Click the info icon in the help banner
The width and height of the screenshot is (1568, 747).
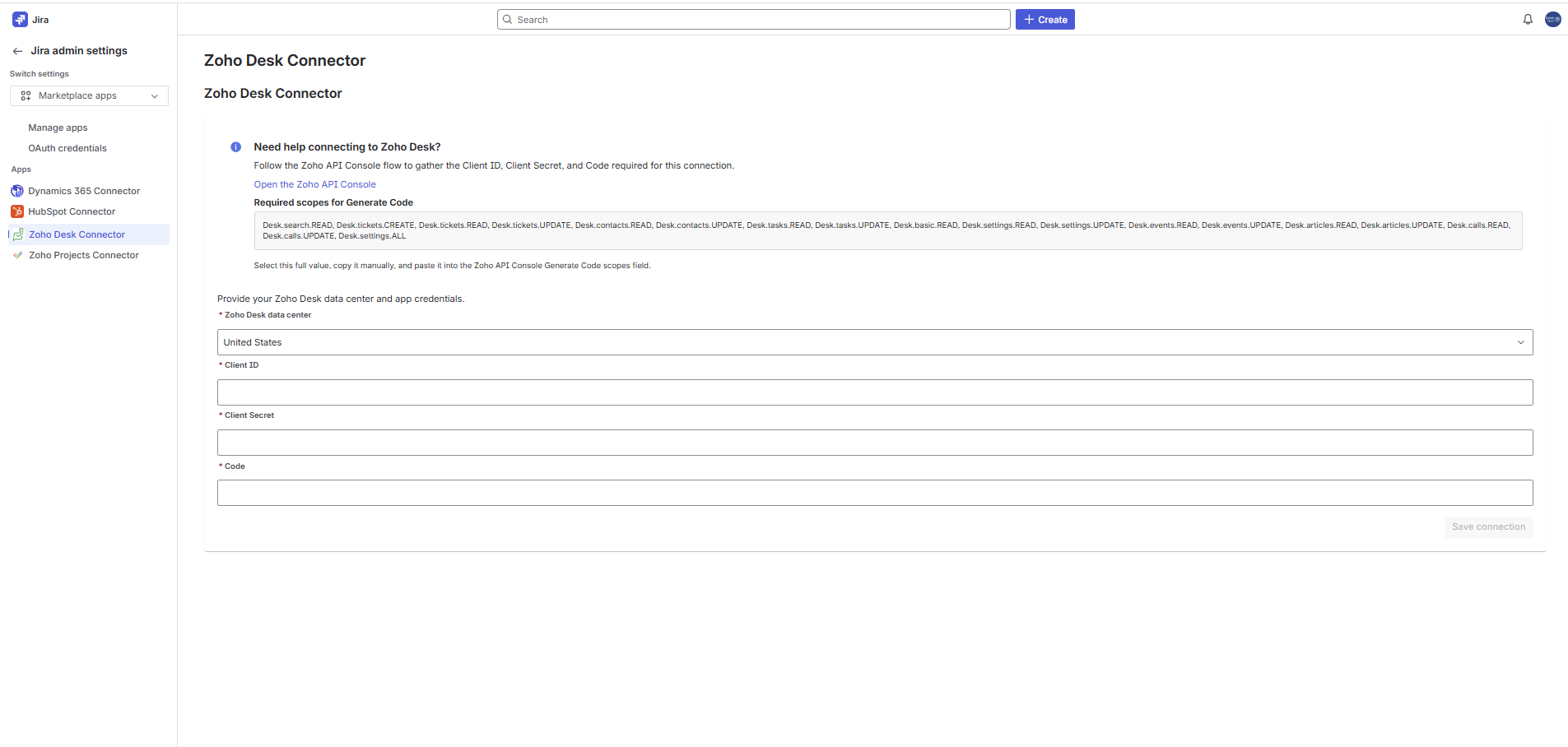coord(235,146)
